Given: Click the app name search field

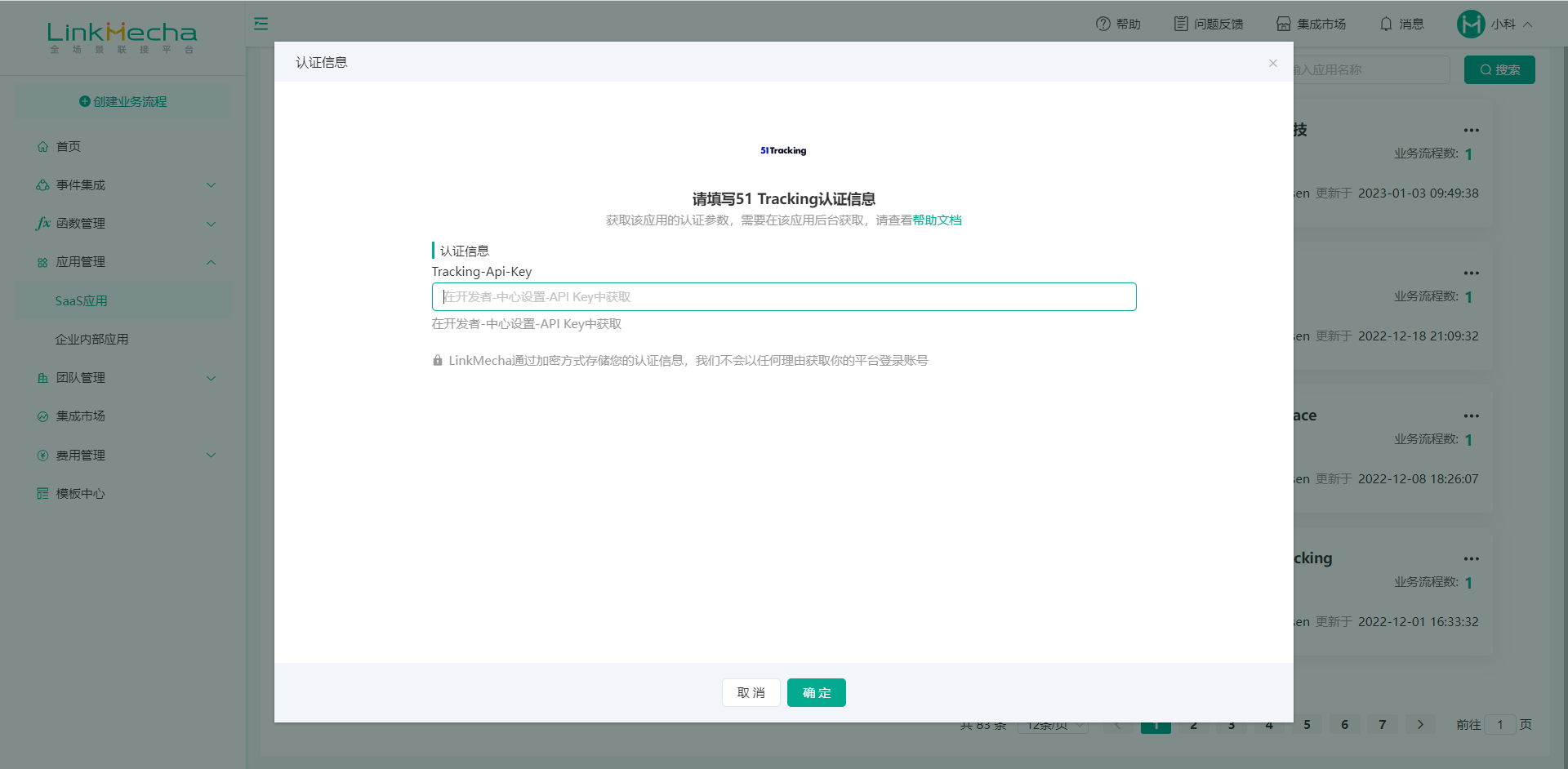Looking at the screenshot, I should click(1372, 70).
